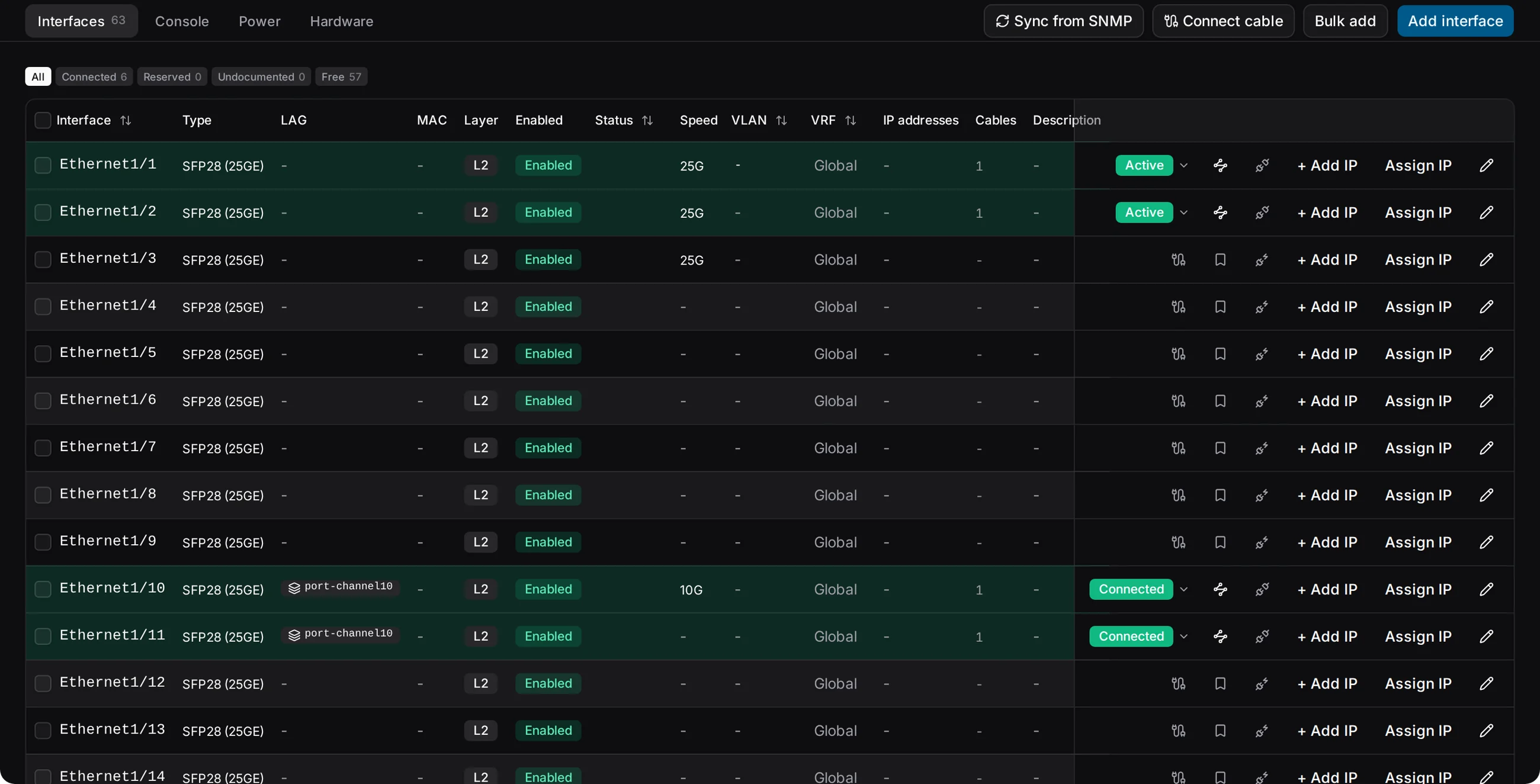Click the Sync from SNMP button

[1064, 21]
